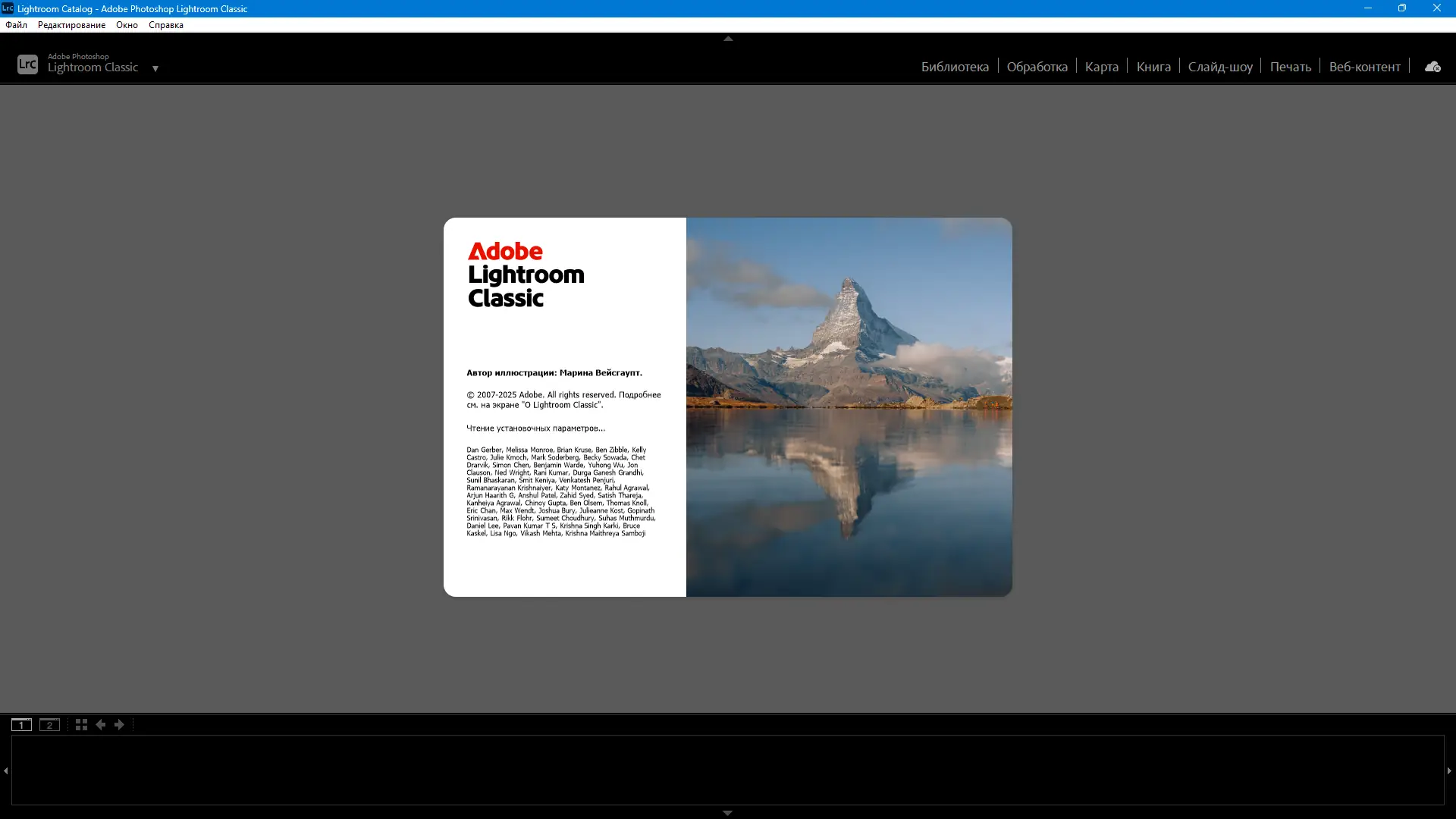Click the mountain splash screen image
This screenshot has height=819, width=1456.
point(849,407)
